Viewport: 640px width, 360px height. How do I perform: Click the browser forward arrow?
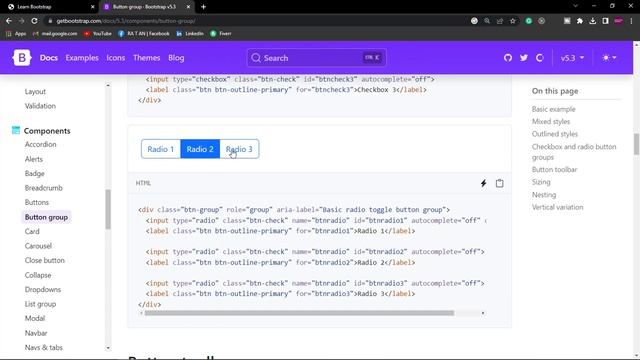[x=22, y=21]
